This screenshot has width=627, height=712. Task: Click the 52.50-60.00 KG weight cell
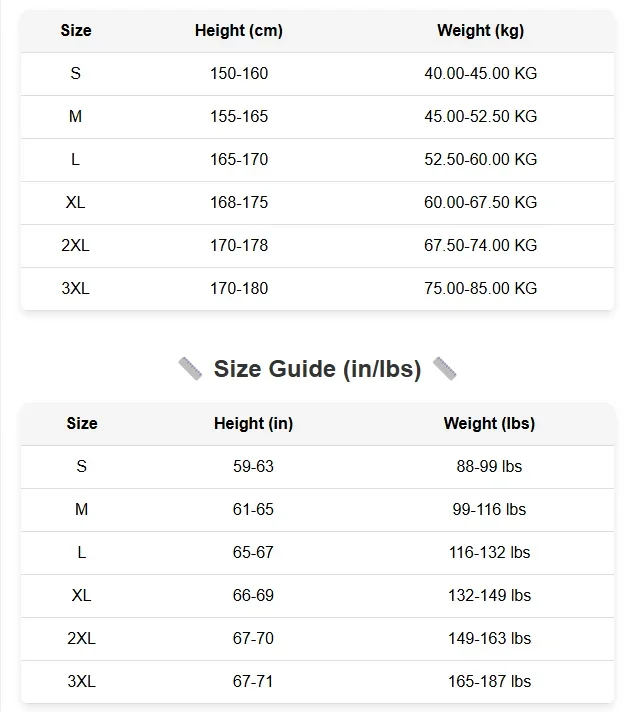tap(480, 160)
